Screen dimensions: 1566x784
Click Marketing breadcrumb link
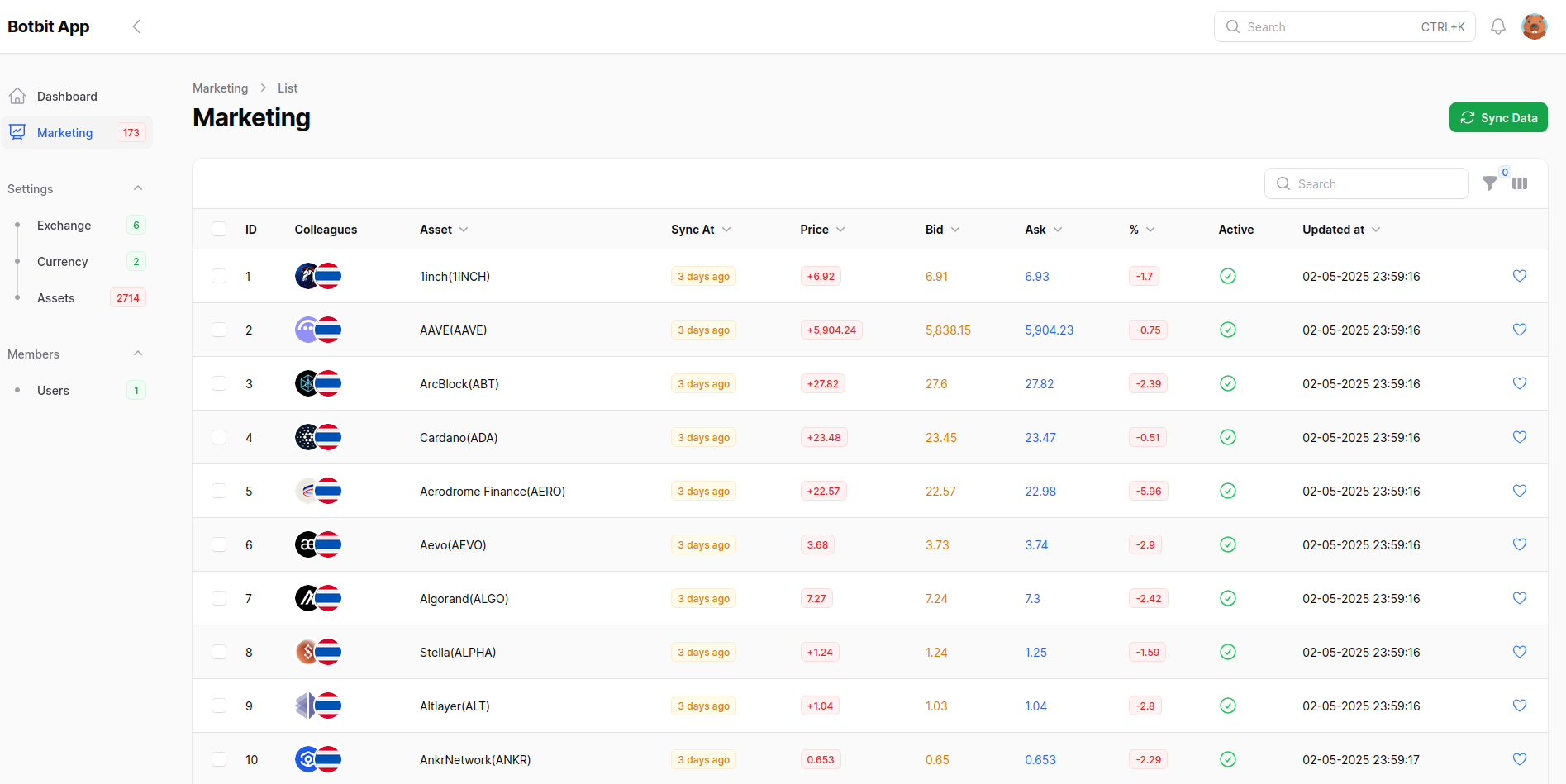tap(220, 88)
